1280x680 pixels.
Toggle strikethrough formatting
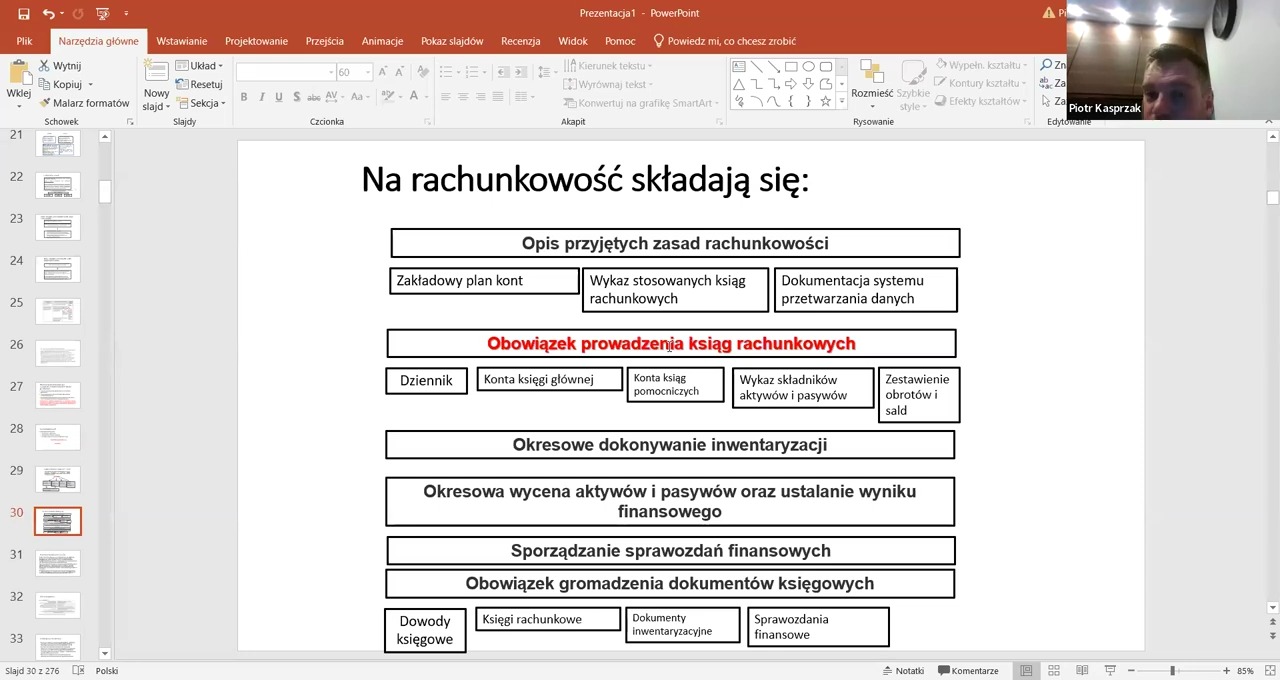click(x=314, y=97)
